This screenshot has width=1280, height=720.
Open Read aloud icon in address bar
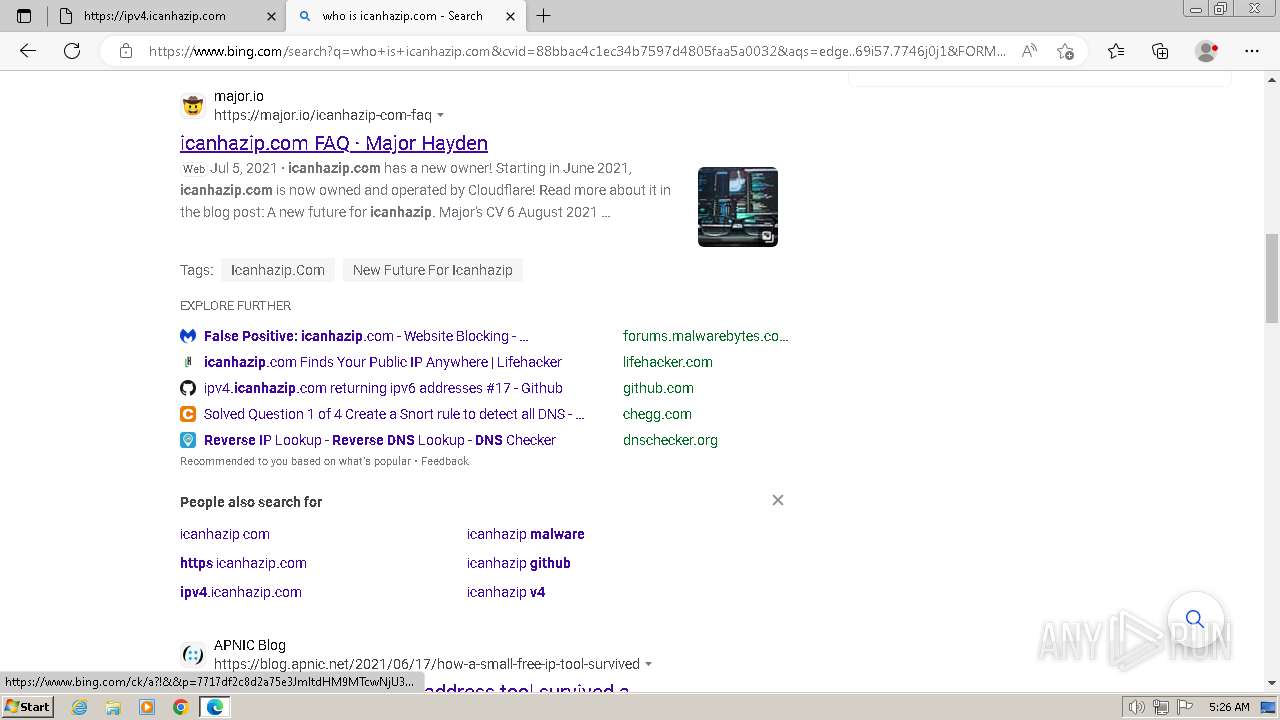pyautogui.click(x=1029, y=51)
